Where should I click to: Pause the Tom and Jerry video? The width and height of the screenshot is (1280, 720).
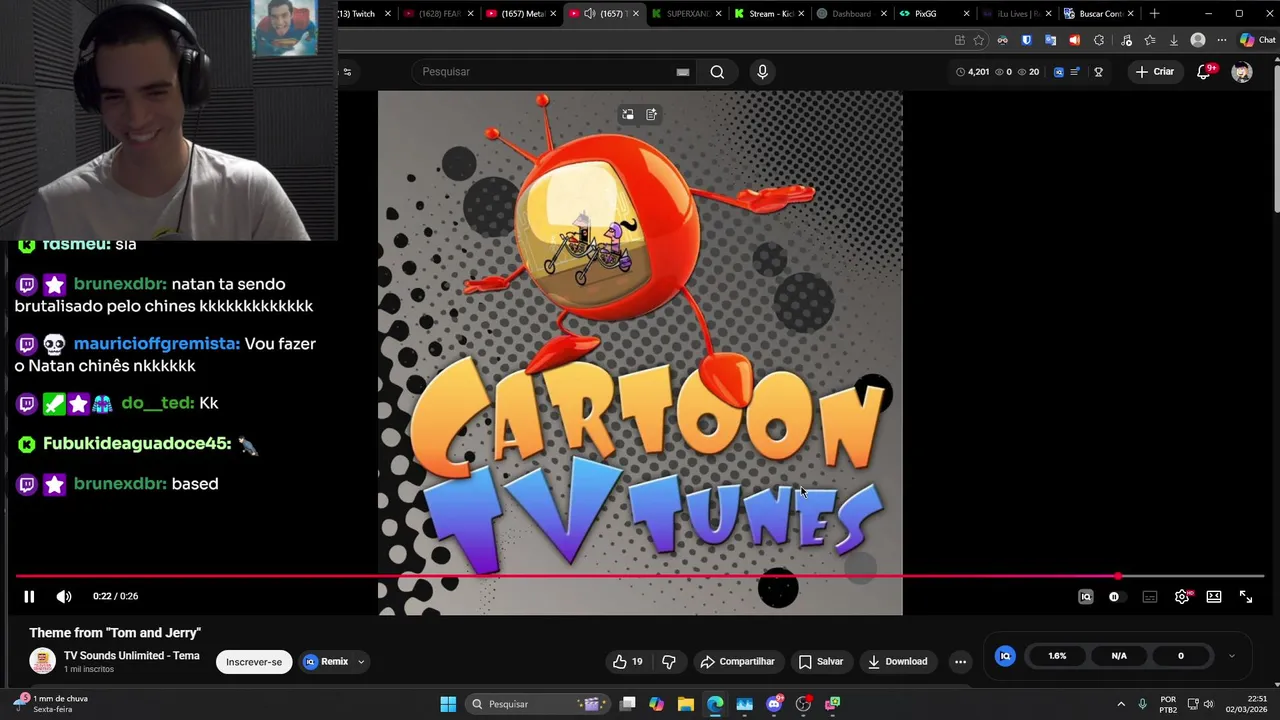click(x=29, y=597)
